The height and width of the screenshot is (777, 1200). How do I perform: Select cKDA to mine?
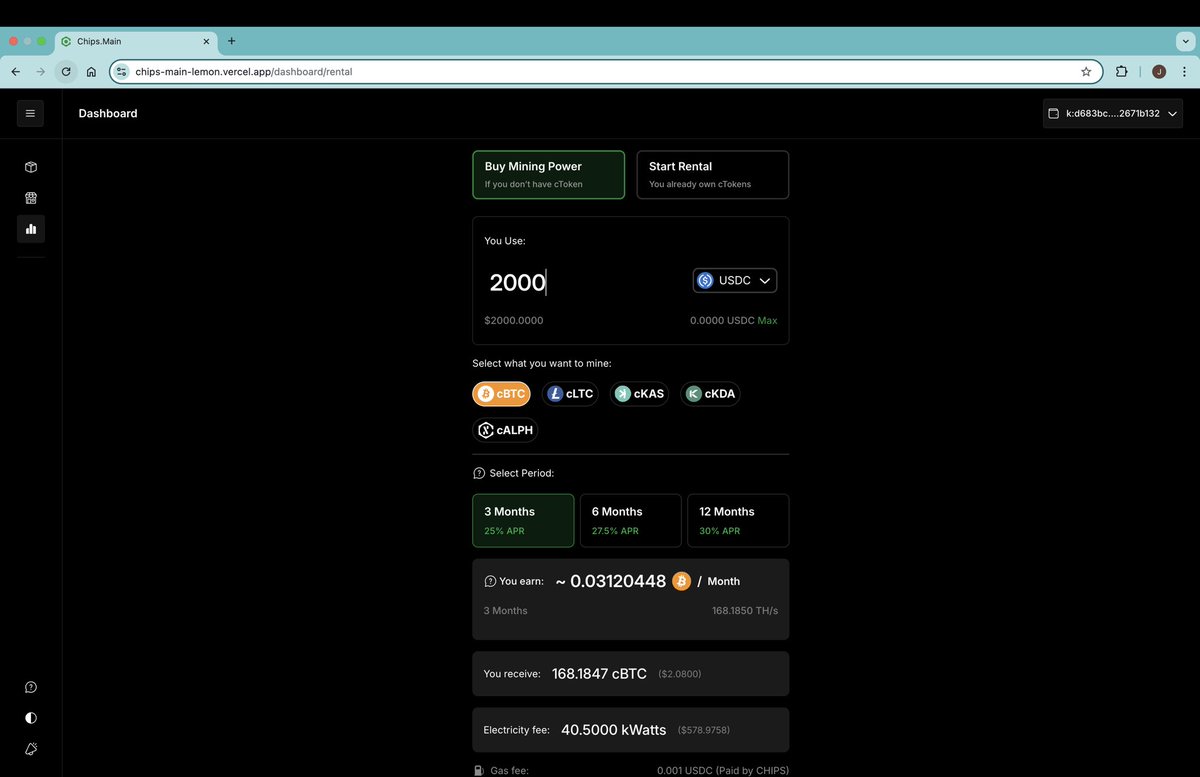click(710, 394)
